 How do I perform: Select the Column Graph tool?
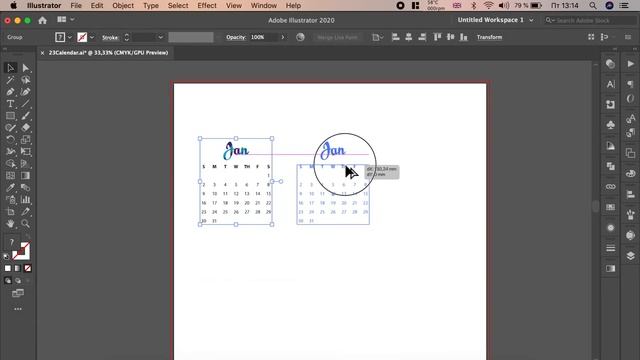pos(25,200)
